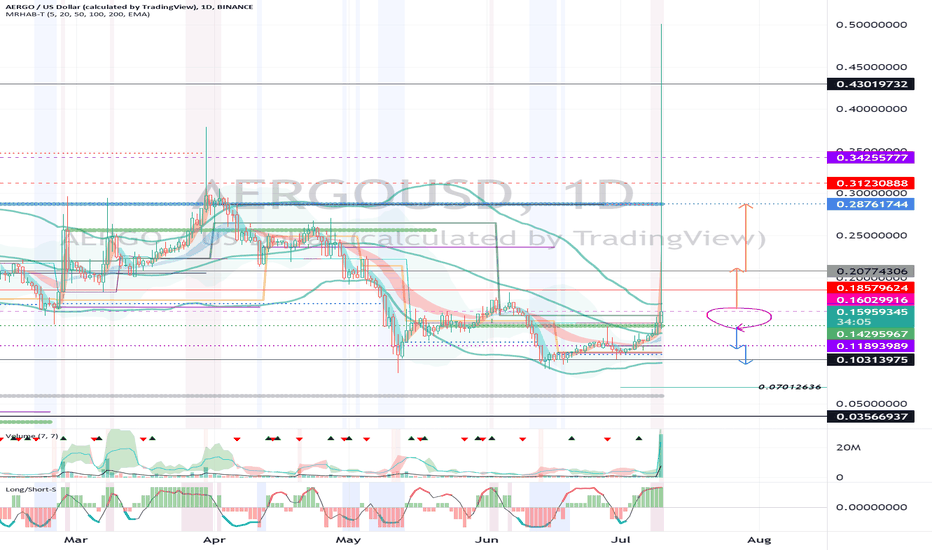Viewport: 932px width, 550px height.
Task: Click the 0.40000000 price axis tick
Action: (871, 109)
